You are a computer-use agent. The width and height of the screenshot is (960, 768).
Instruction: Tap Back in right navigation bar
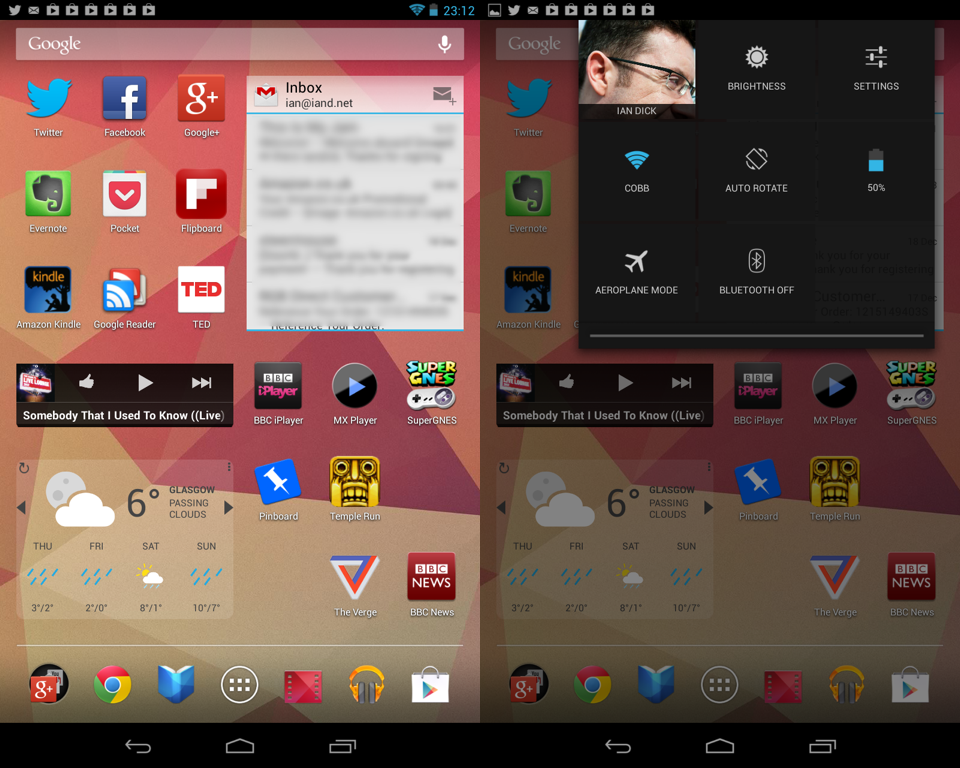pos(618,746)
